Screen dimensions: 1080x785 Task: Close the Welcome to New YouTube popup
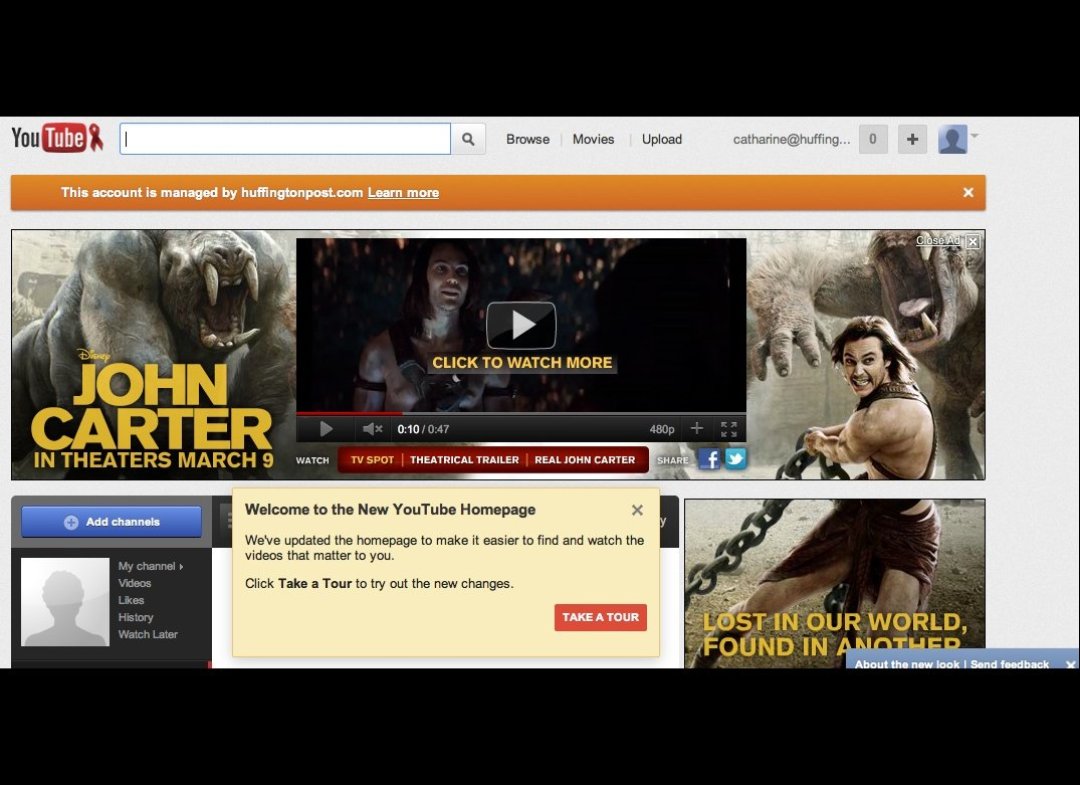point(637,510)
